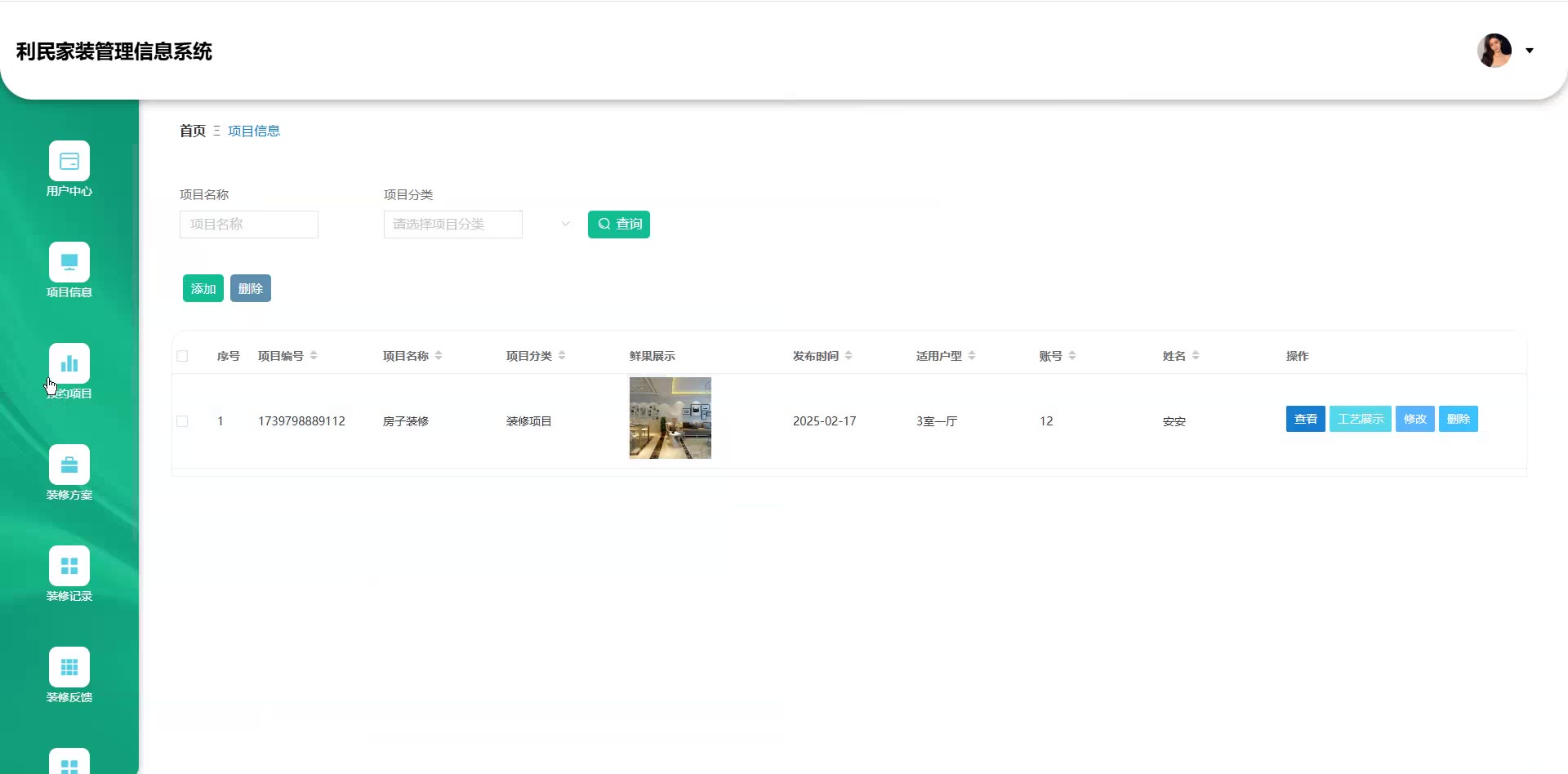This screenshot has width=1568, height=774.
Task: Click the 装修项目 category cell
Action: [x=529, y=421]
